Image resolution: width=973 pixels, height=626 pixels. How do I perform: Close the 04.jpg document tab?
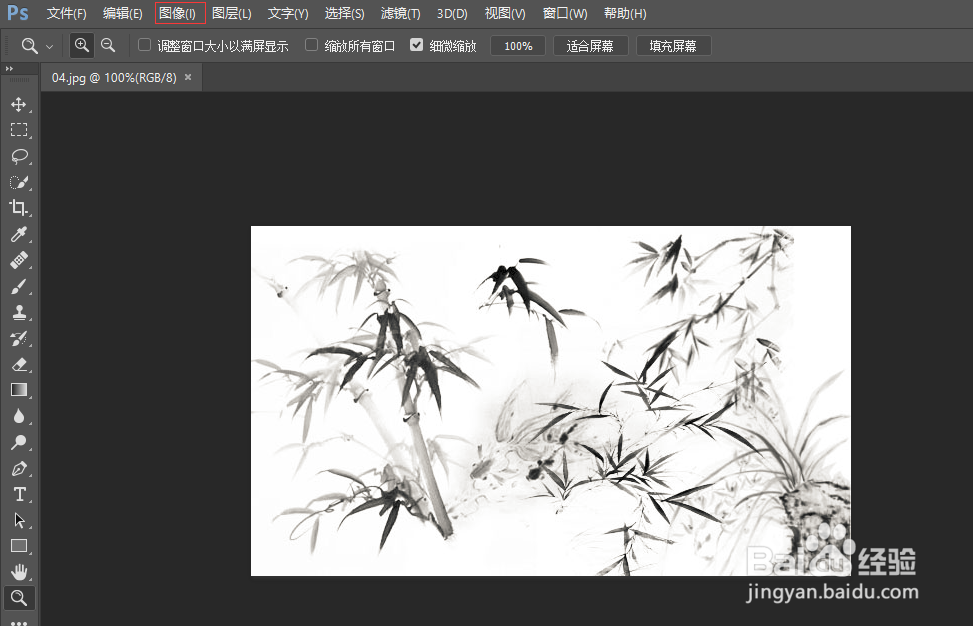tap(188, 77)
